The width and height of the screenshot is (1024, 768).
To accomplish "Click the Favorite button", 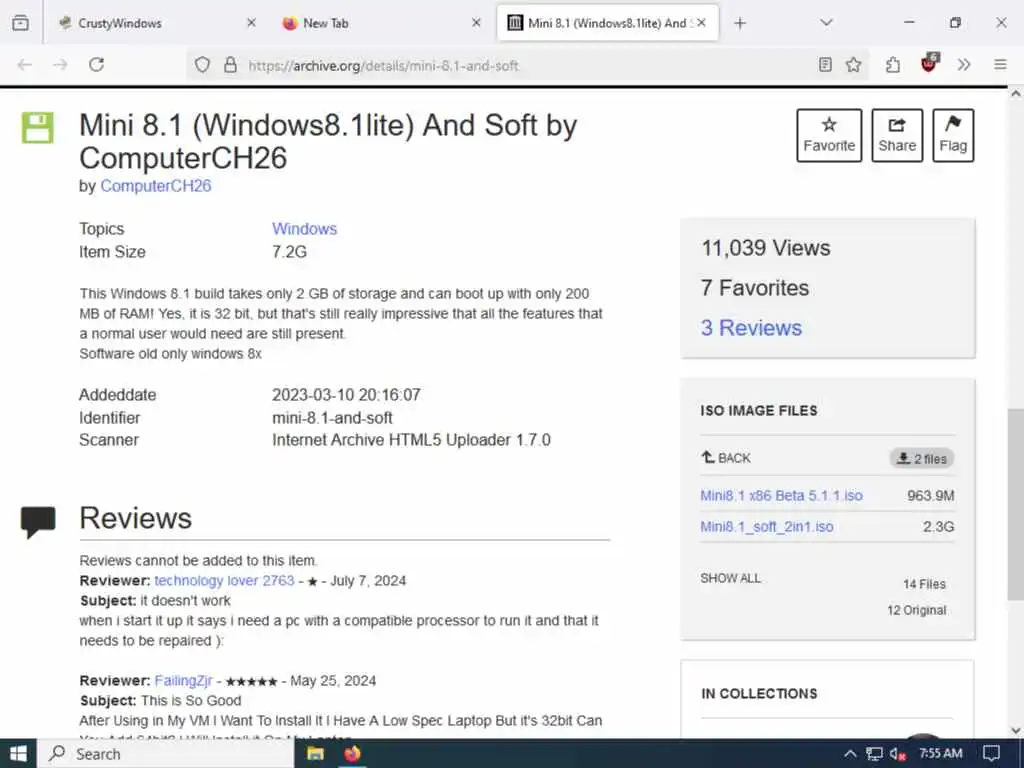I will tap(829, 135).
